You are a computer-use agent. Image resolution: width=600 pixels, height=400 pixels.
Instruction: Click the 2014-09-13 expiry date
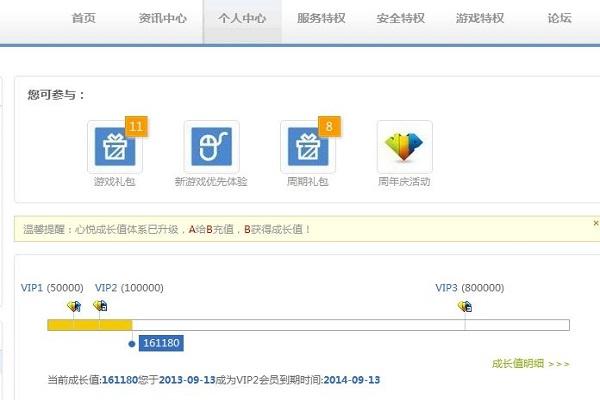352,380
